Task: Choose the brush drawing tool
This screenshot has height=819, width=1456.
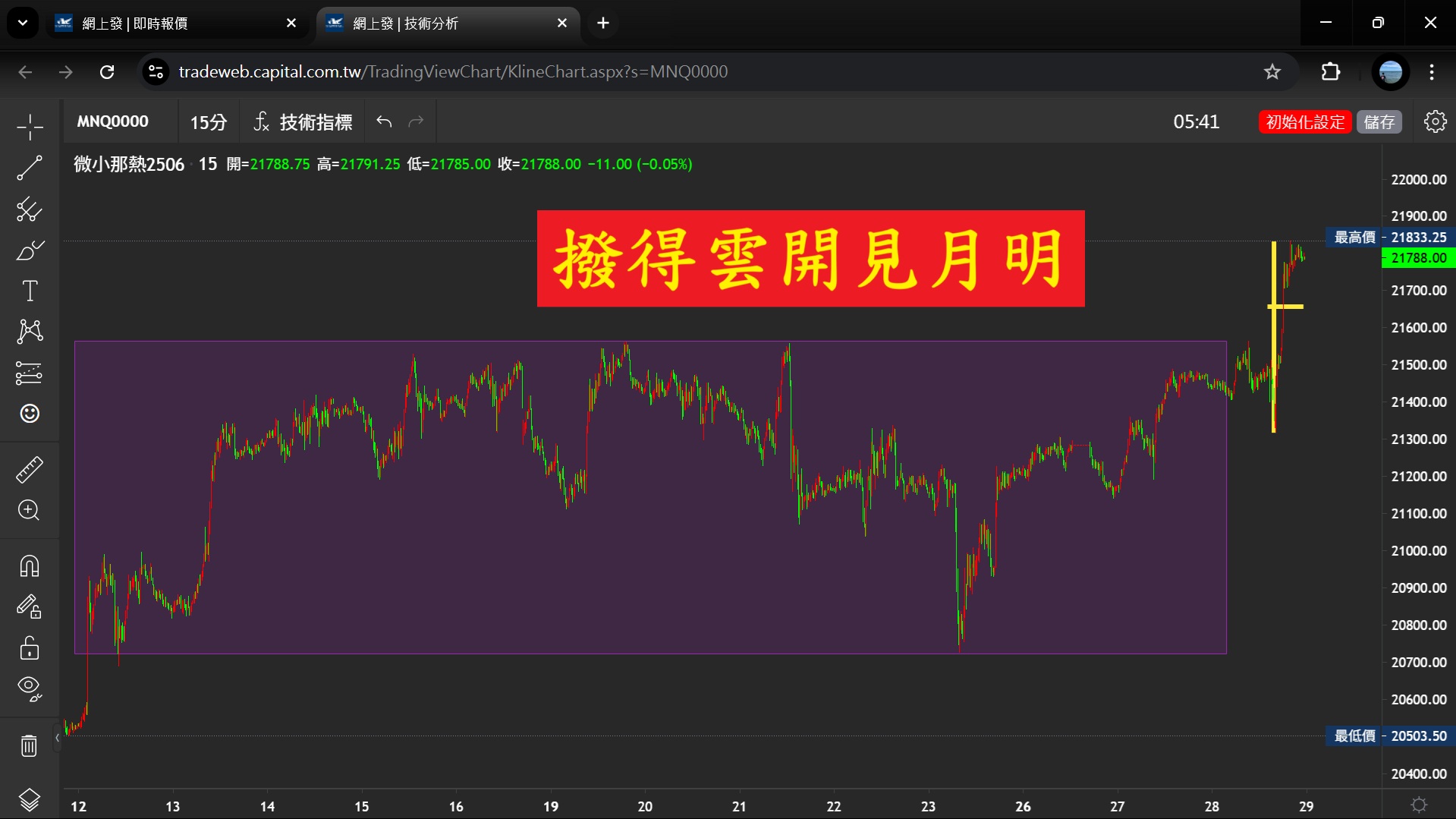Action: [30, 250]
